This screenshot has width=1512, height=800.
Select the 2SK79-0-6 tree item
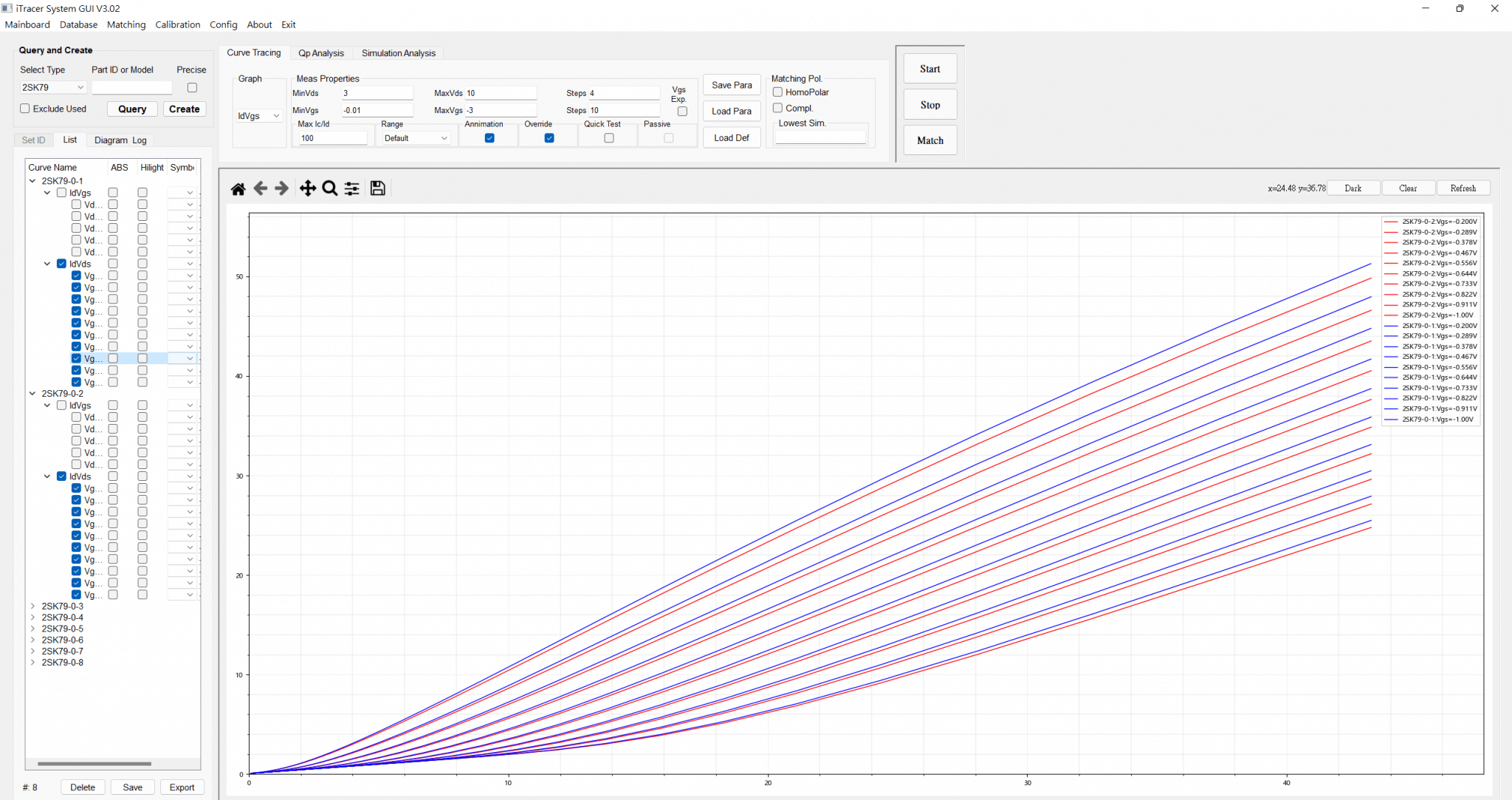point(62,640)
